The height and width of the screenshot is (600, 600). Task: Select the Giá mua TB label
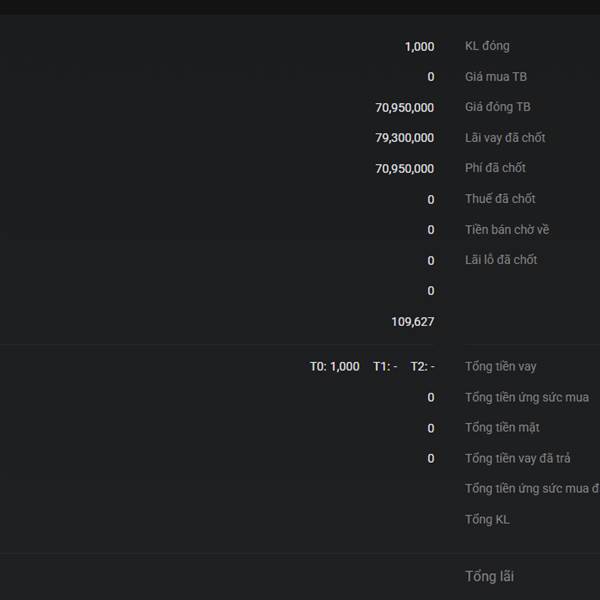(x=496, y=77)
